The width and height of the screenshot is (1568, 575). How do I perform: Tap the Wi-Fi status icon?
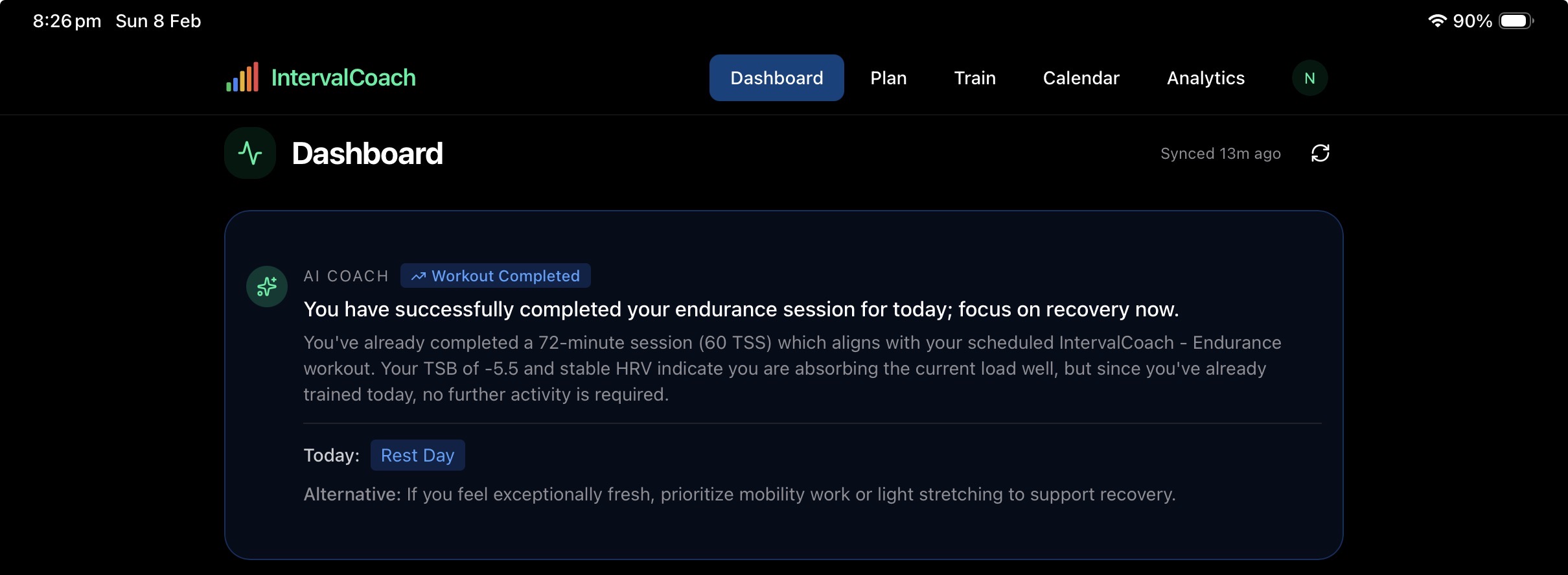(1436, 21)
